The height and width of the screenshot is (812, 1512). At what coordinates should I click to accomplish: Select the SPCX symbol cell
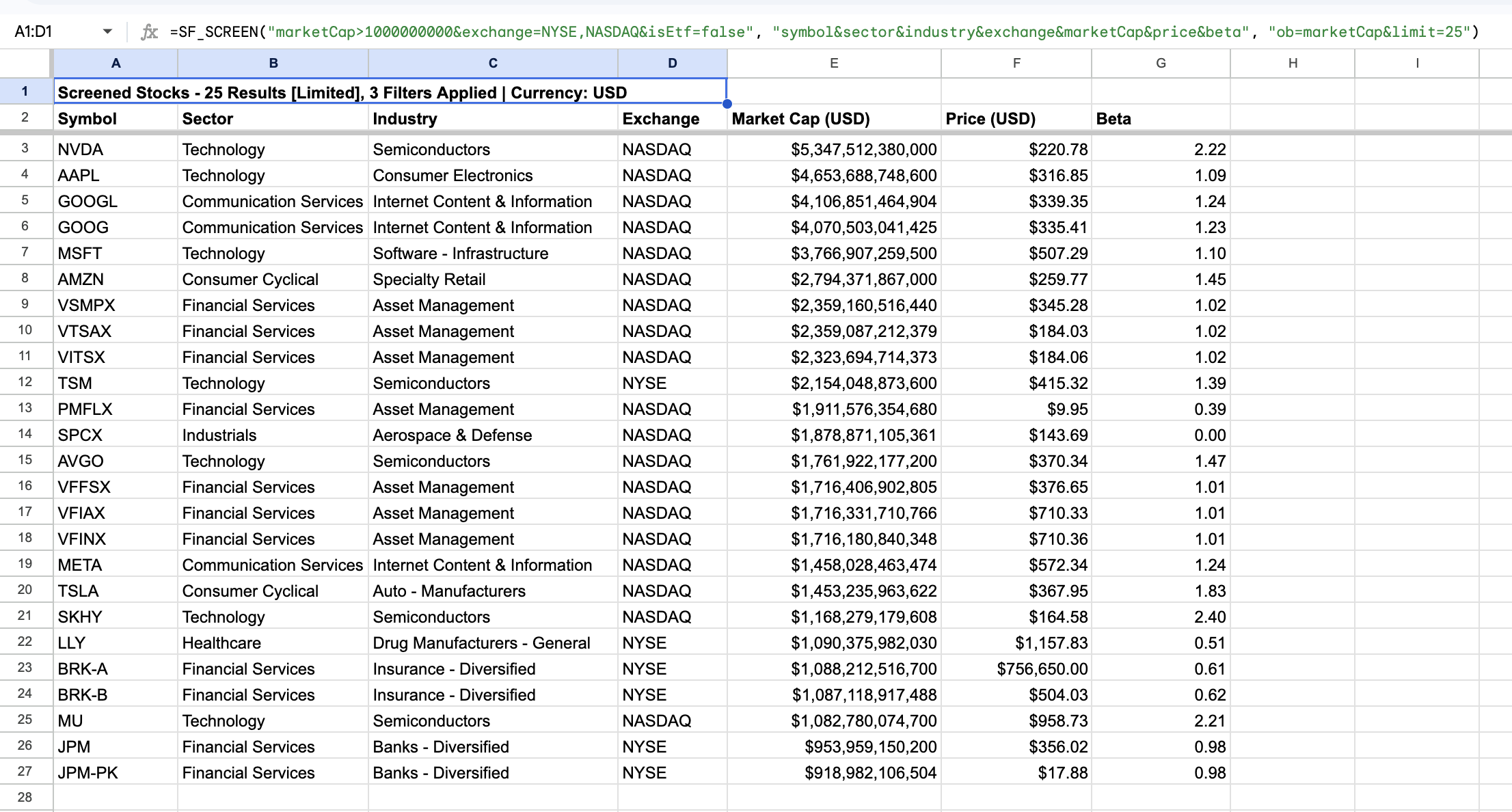pos(116,435)
